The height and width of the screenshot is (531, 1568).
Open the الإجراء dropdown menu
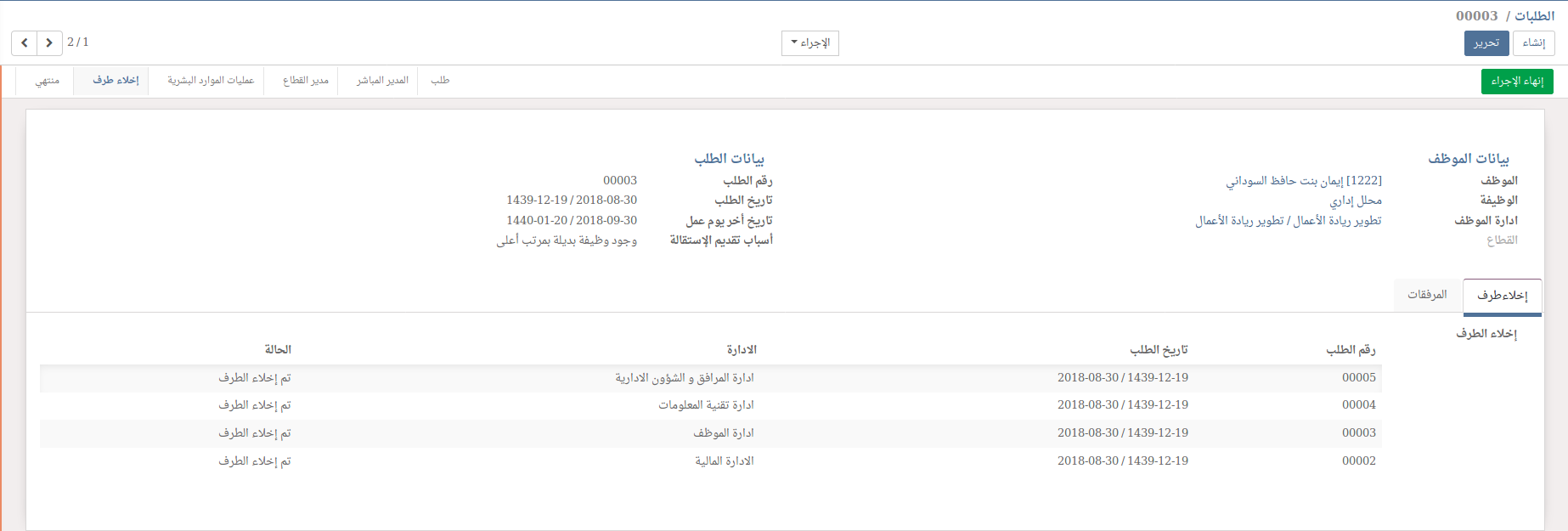[x=809, y=43]
